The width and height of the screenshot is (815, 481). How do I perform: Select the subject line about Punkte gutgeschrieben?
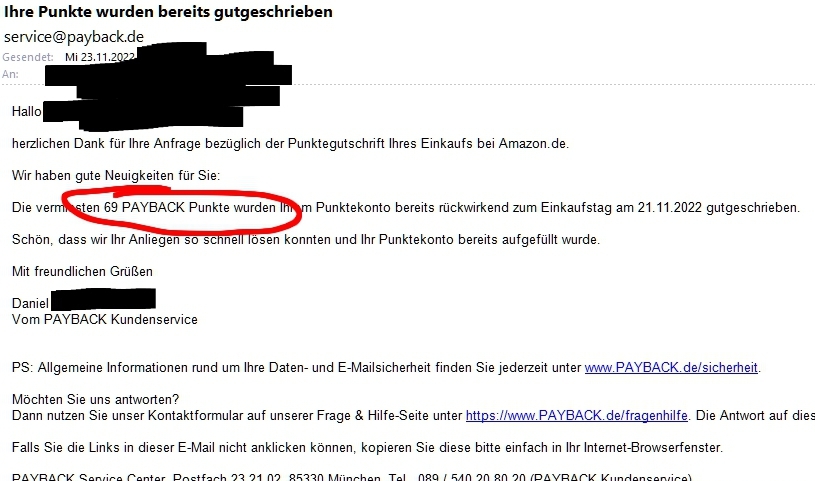(x=168, y=11)
